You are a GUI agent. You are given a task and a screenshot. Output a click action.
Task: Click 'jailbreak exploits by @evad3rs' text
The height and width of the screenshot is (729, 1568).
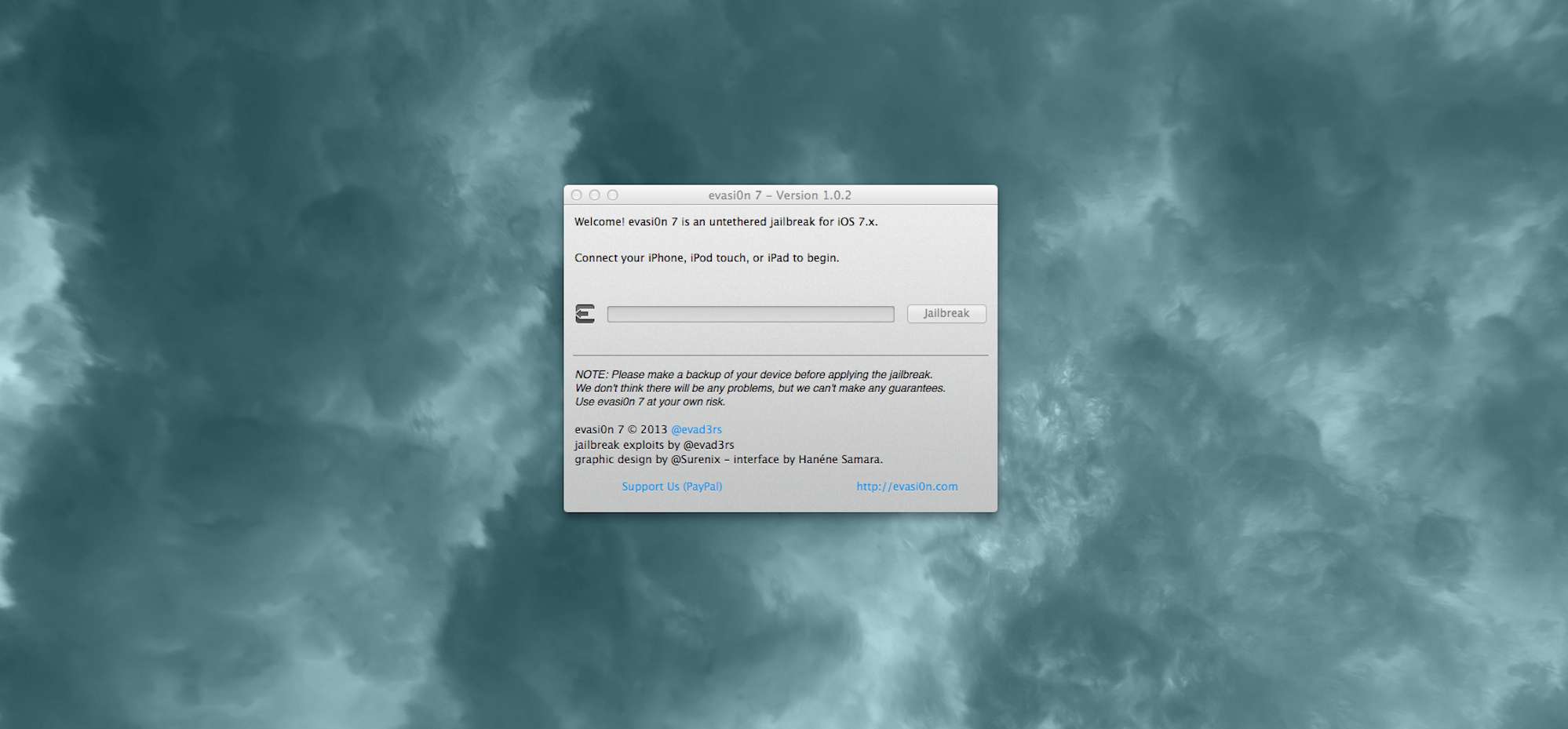coord(655,445)
